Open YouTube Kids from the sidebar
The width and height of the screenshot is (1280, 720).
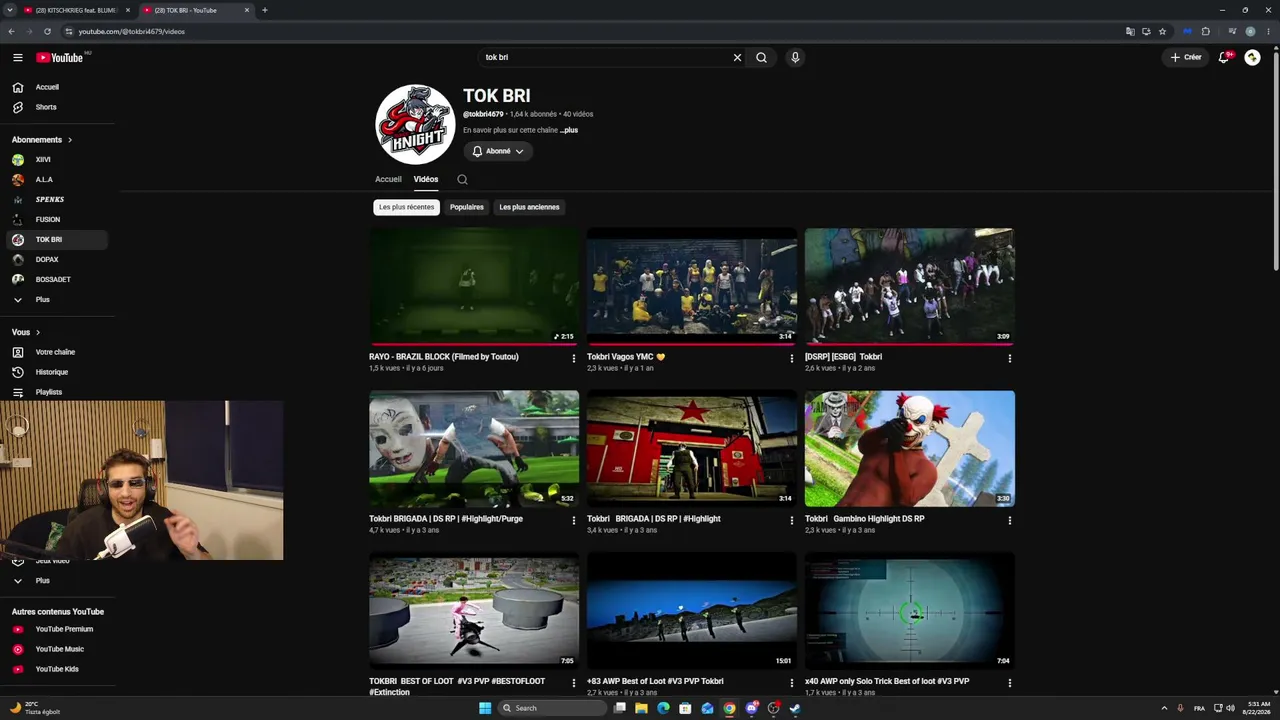click(57, 669)
